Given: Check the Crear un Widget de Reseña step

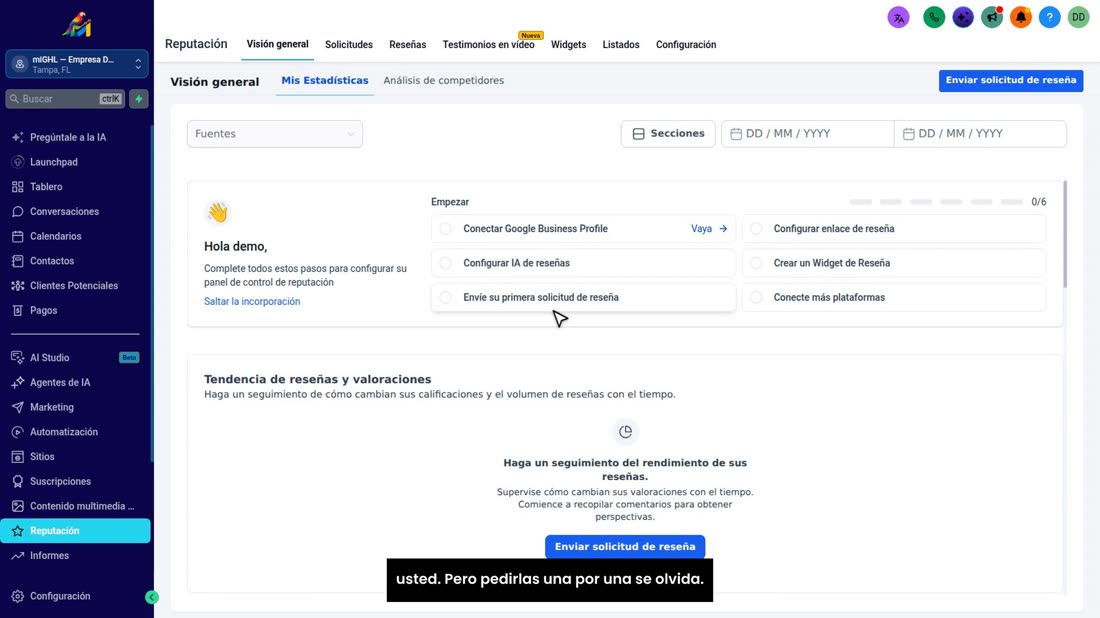Looking at the screenshot, I should click(x=756, y=263).
